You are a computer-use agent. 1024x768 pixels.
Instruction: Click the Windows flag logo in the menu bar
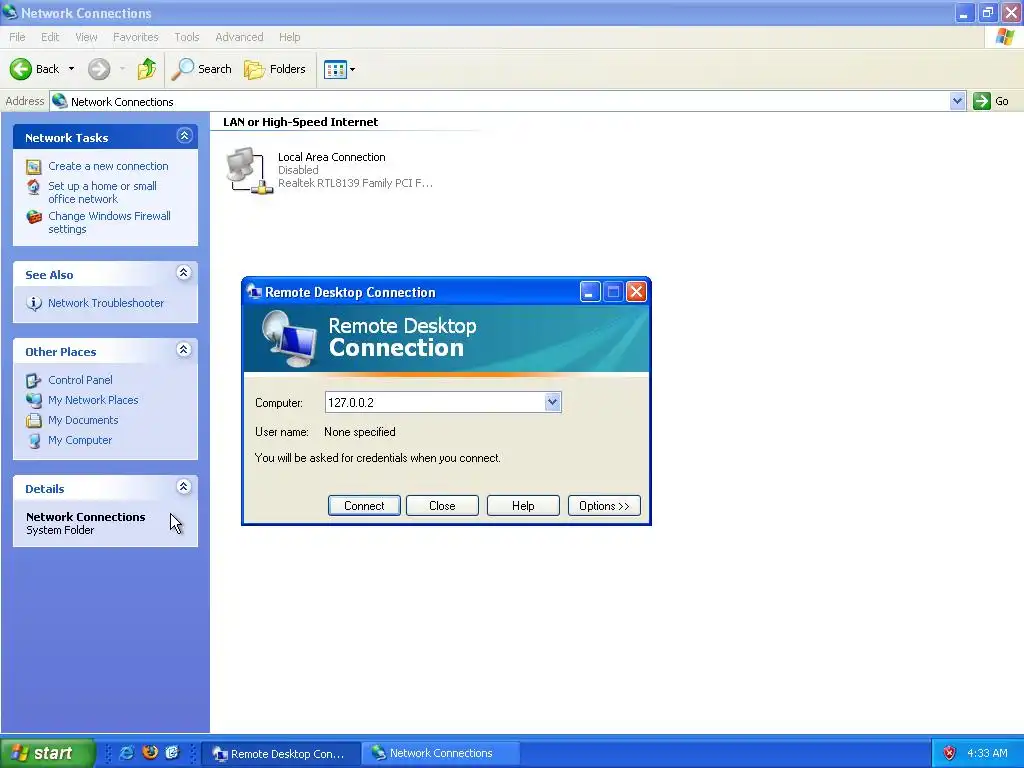point(1004,37)
